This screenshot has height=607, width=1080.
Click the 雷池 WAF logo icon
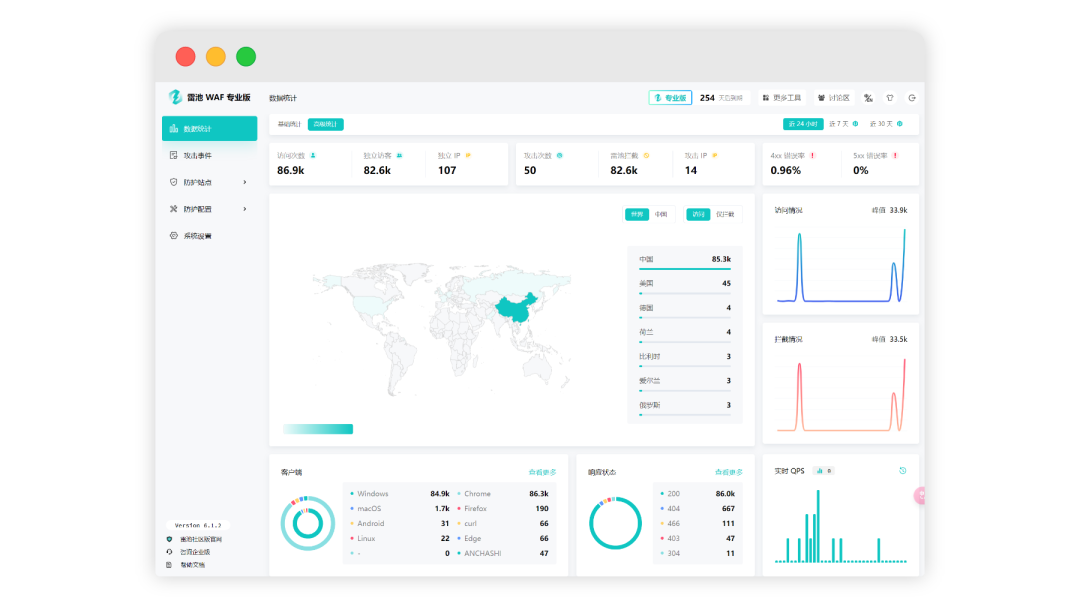coord(175,97)
